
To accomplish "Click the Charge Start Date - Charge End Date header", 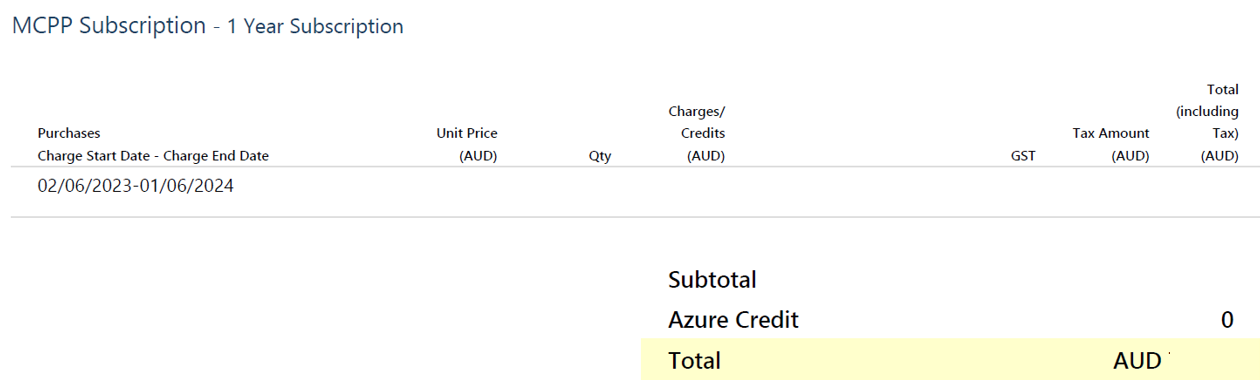I will (x=153, y=156).
